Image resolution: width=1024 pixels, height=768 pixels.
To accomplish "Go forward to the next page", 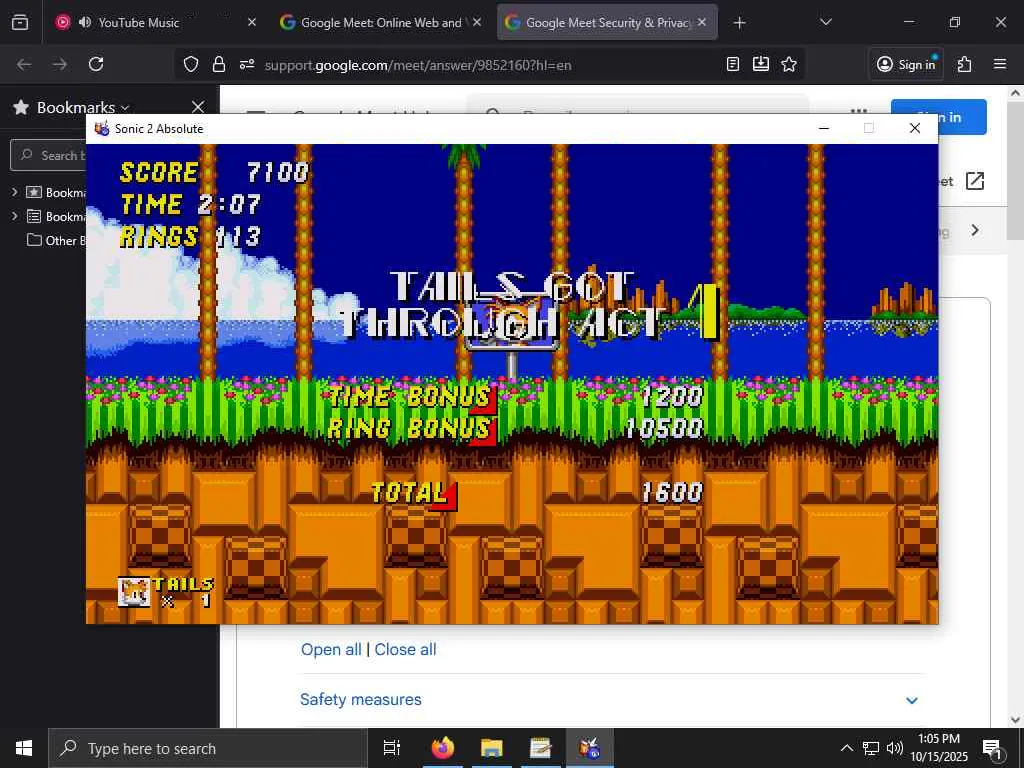I will coord(60,64).
